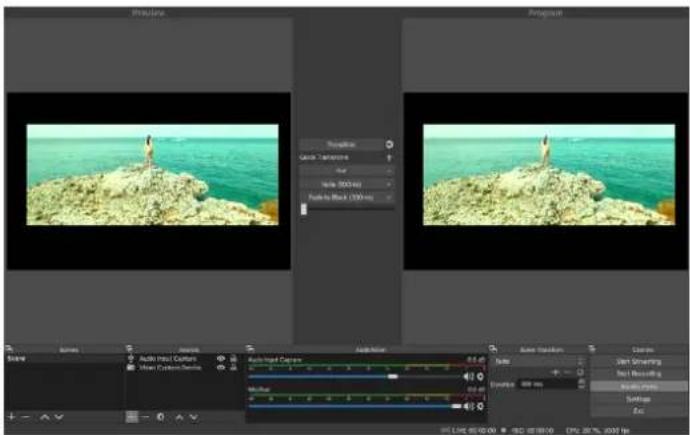Add a quick transition with the plus icon

point(389,157)
